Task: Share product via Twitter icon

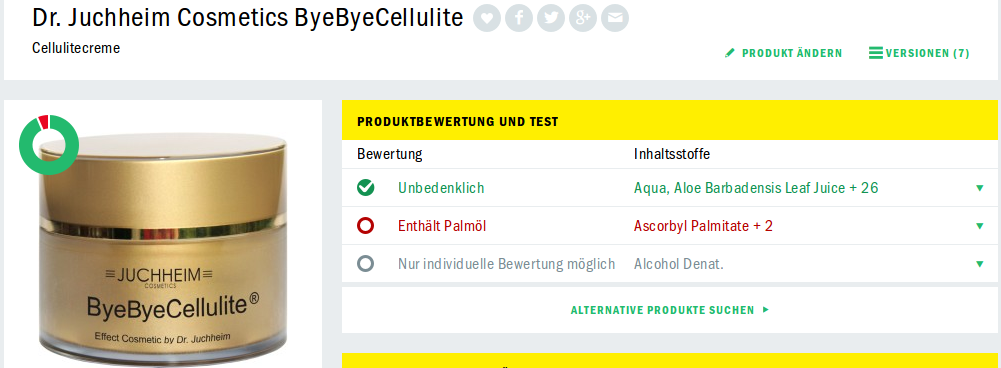Action: (x=551, y=18)
